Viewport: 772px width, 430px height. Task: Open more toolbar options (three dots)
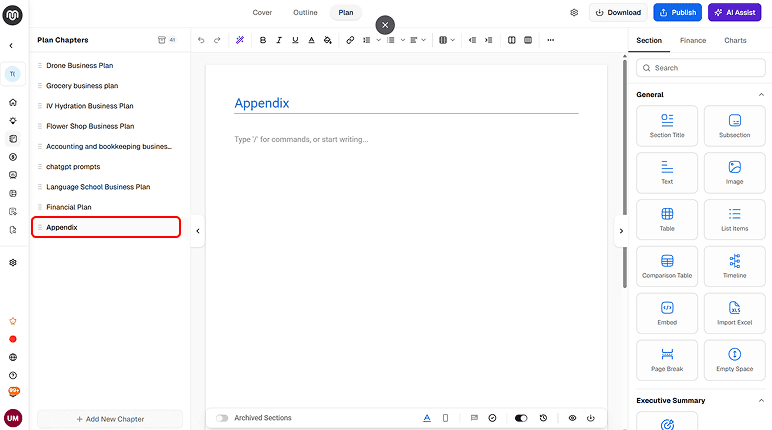click(x=550, y=40)
